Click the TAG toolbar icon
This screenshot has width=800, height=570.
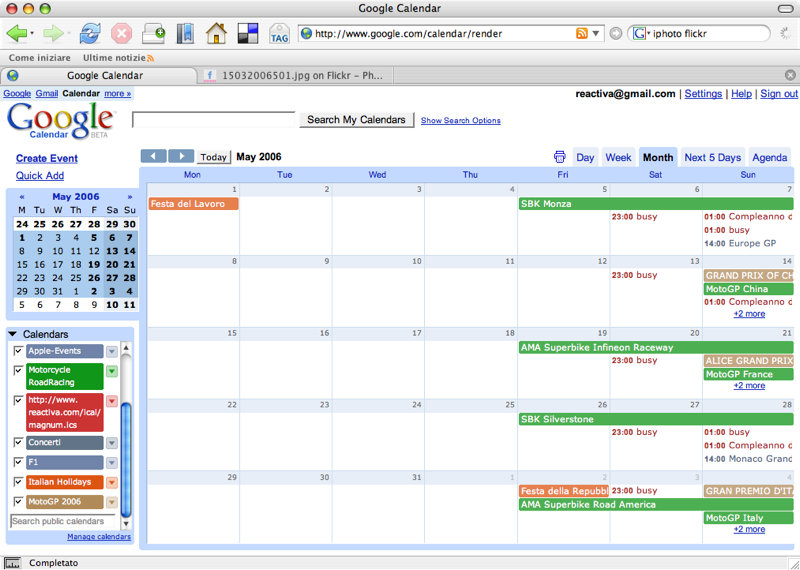tap(279, 34)
